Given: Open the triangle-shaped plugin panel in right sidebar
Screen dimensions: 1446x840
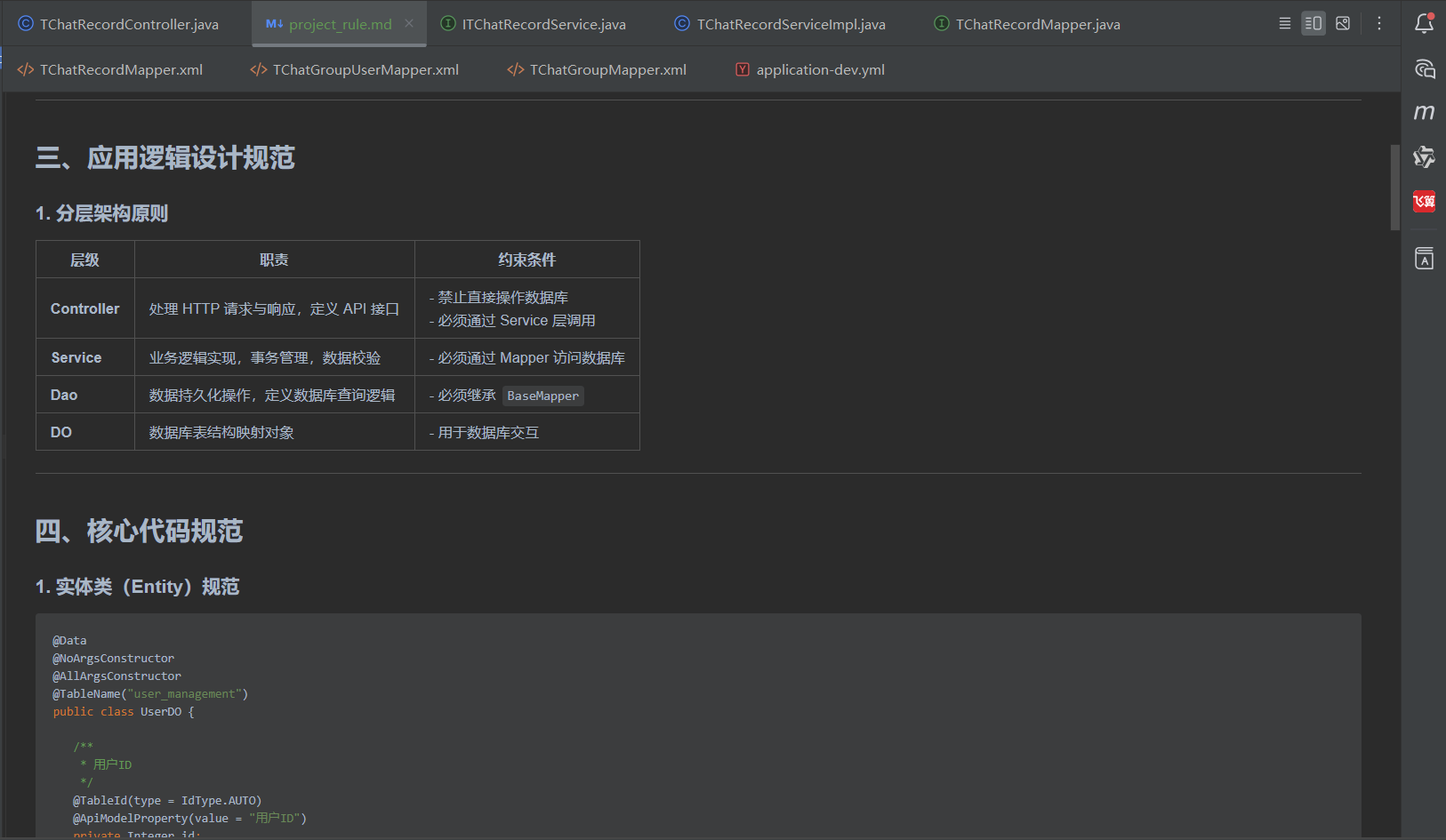Looking at the screenshot, I should click(x=1424, y=157).
